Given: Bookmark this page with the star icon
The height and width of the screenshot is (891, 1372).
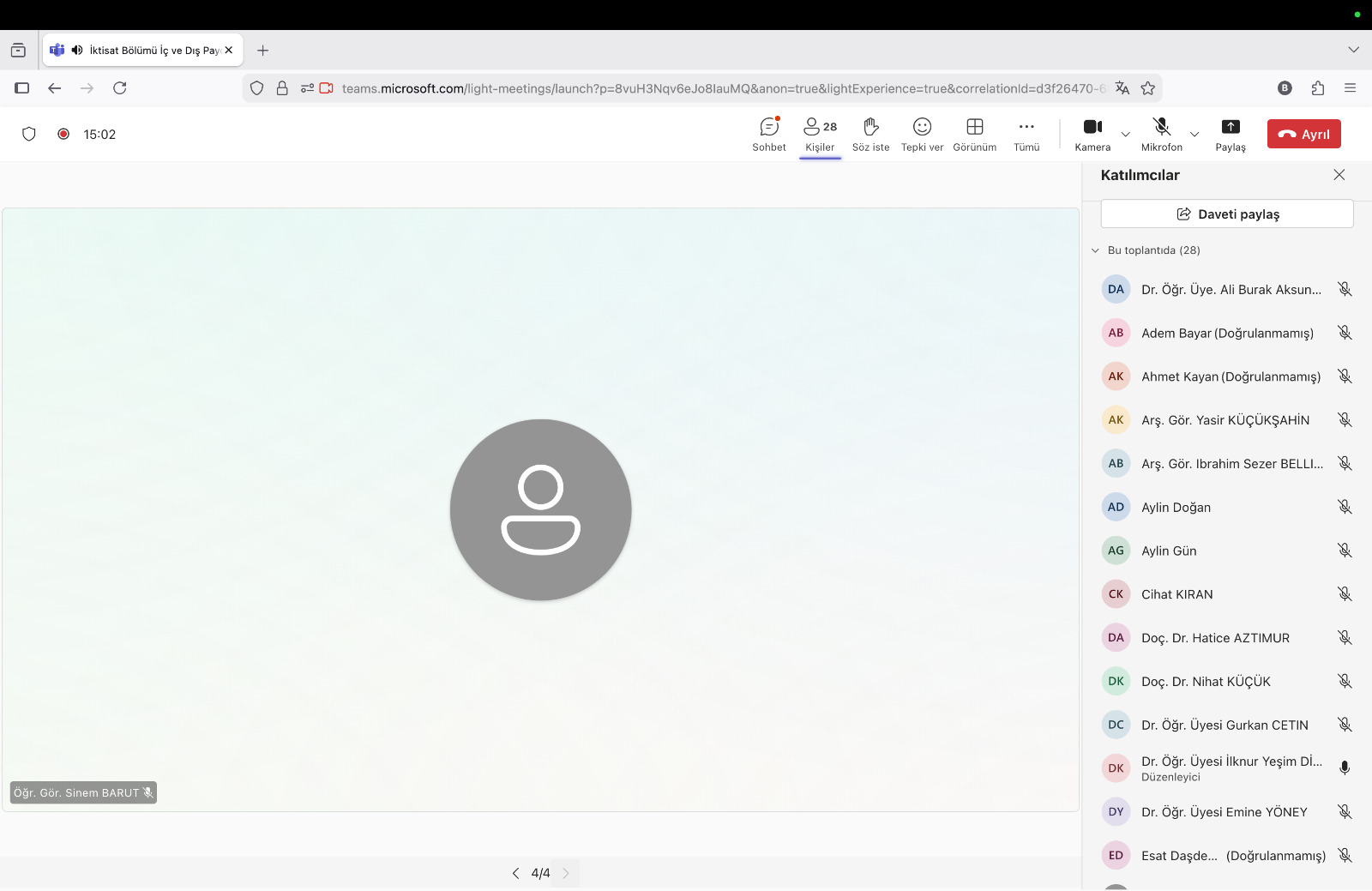Looking at the screenshot, I should pos(1148,88).
